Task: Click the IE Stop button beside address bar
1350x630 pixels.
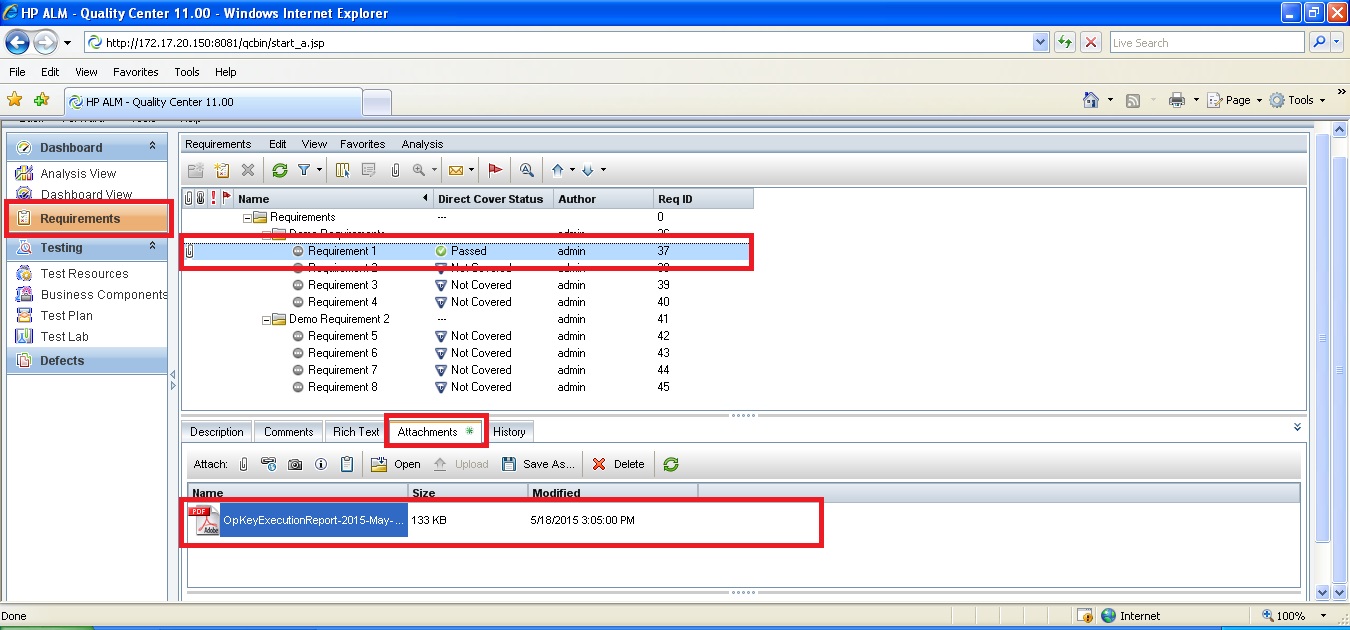Action: click(1091, 42)
